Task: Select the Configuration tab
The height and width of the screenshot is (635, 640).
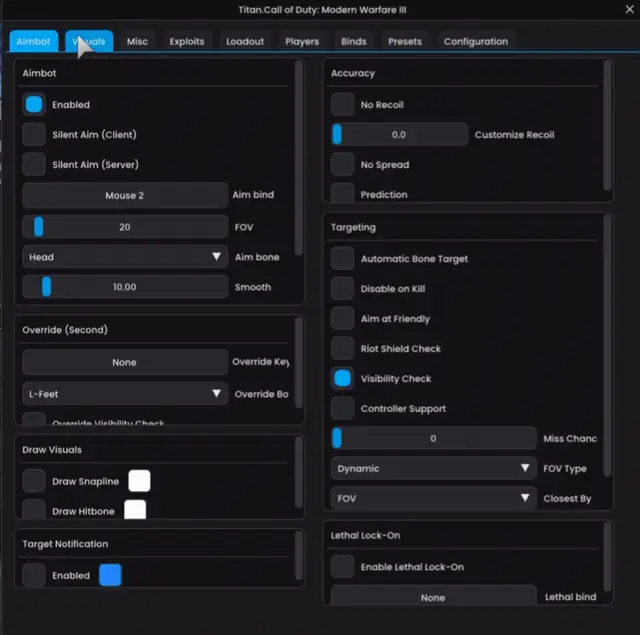Action: click(476, 41)
